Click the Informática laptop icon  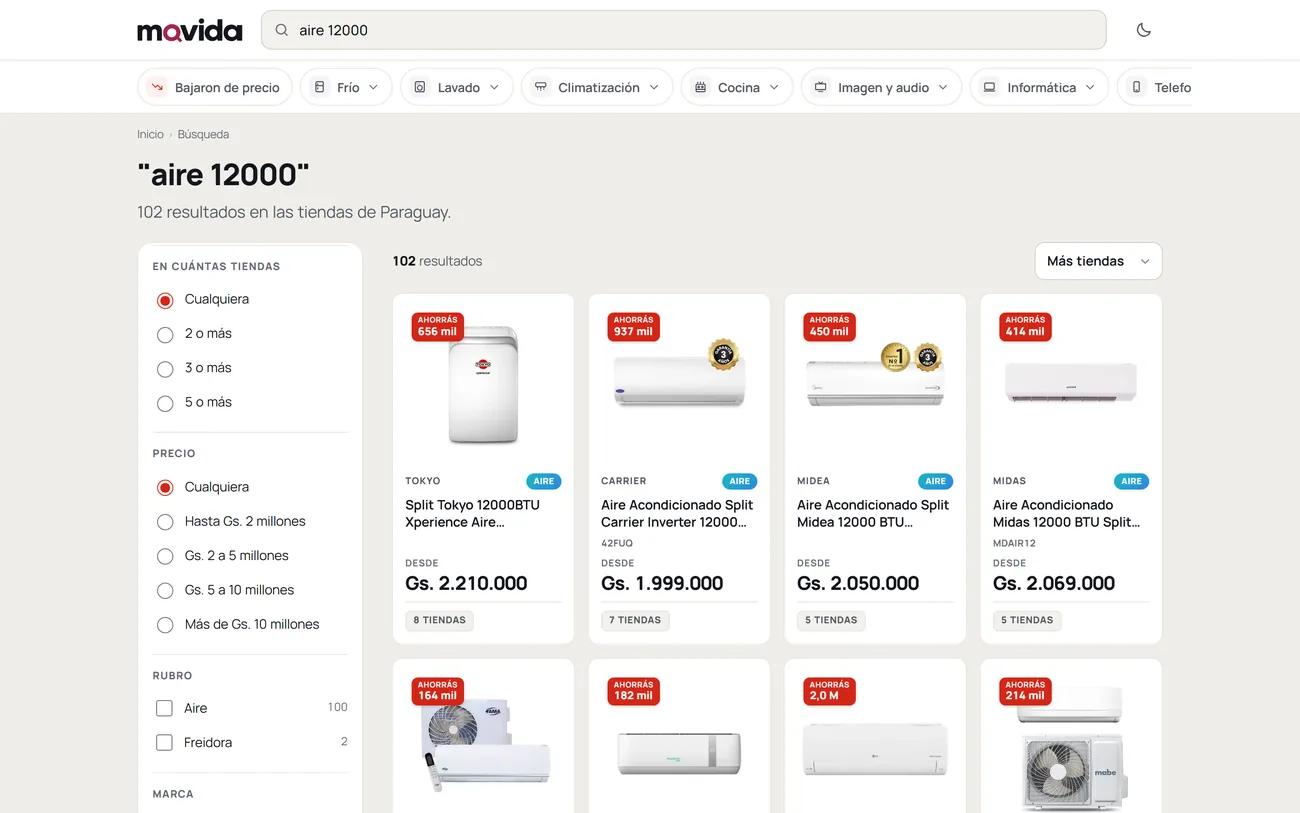click(990, 87)
